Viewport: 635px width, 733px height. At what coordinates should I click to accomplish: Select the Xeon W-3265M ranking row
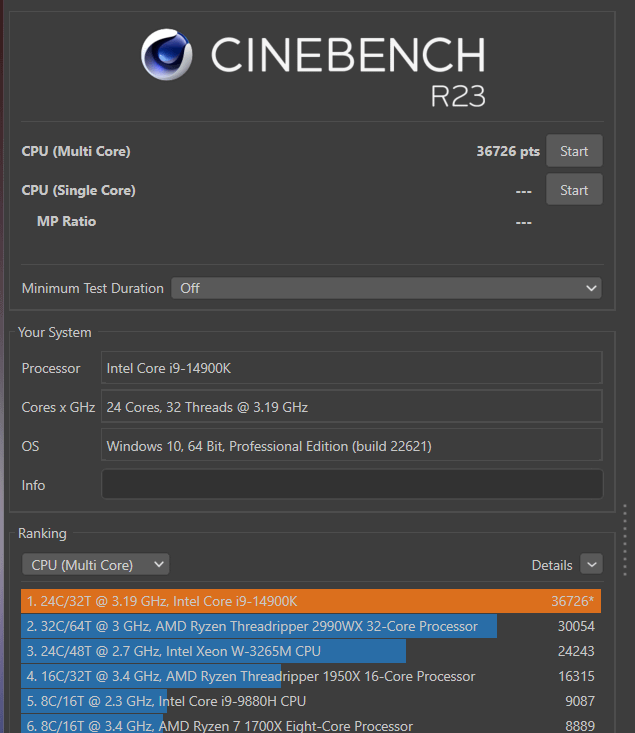[x=311, y=651]
